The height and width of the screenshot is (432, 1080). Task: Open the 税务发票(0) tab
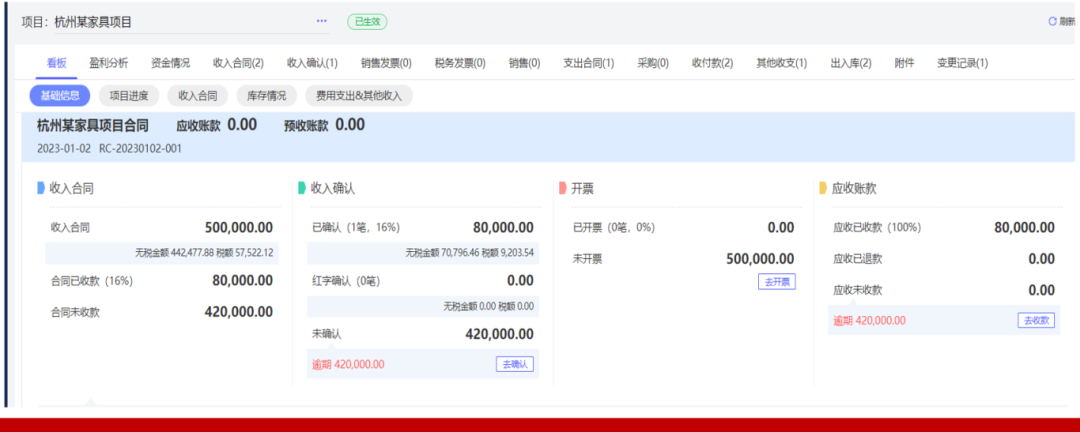[459, 63]
